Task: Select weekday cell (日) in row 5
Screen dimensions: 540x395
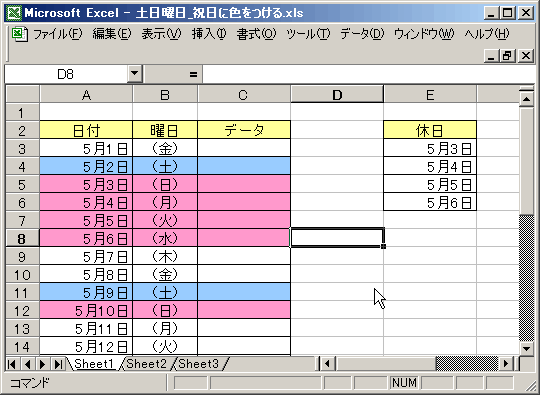Action: (x=165, y=185)
